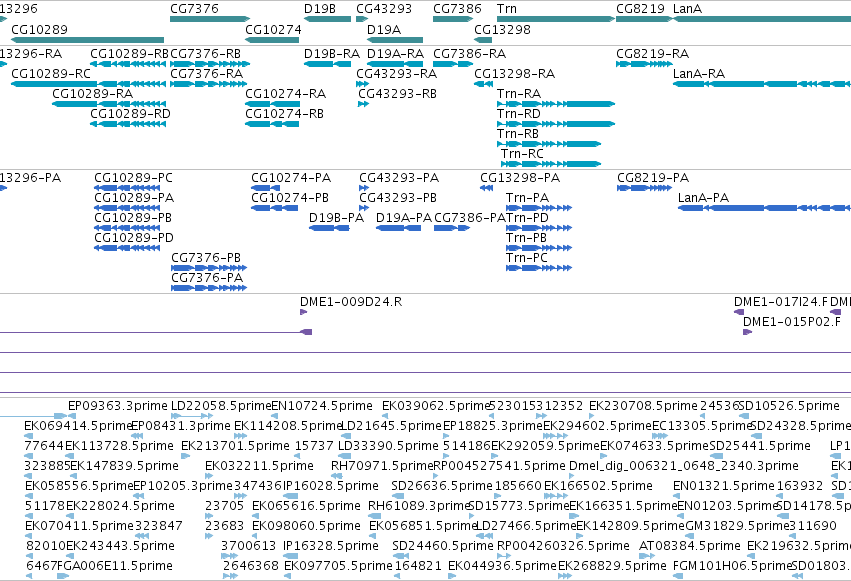Click the EP09363.3prime insertion marker
The height and width of the screenshot is (581, 851).
click(72, 416)
